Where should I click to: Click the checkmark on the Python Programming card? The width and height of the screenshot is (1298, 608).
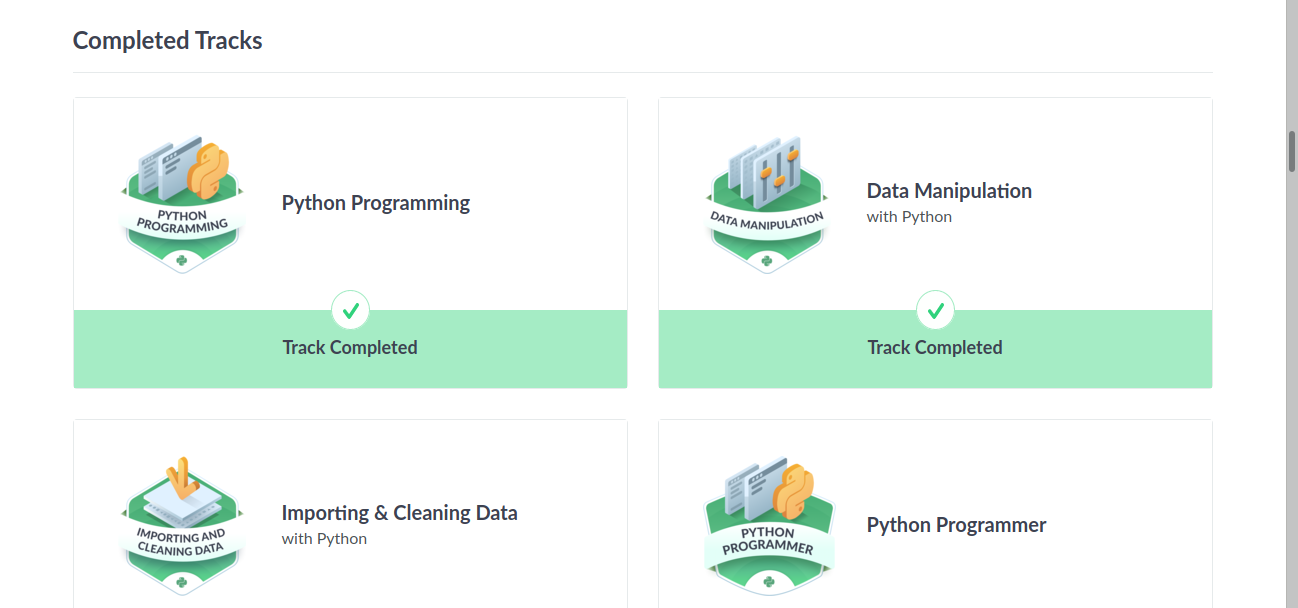[x=350, y=310]
